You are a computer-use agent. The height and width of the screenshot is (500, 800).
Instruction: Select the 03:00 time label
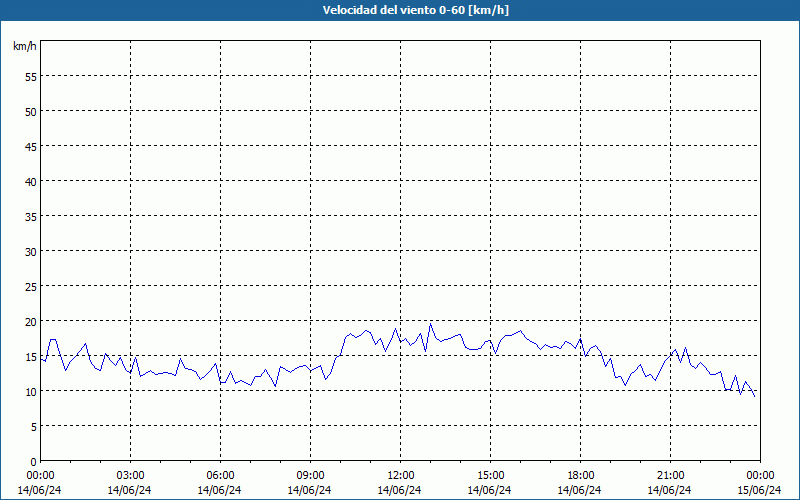click(x=131, y=476)
